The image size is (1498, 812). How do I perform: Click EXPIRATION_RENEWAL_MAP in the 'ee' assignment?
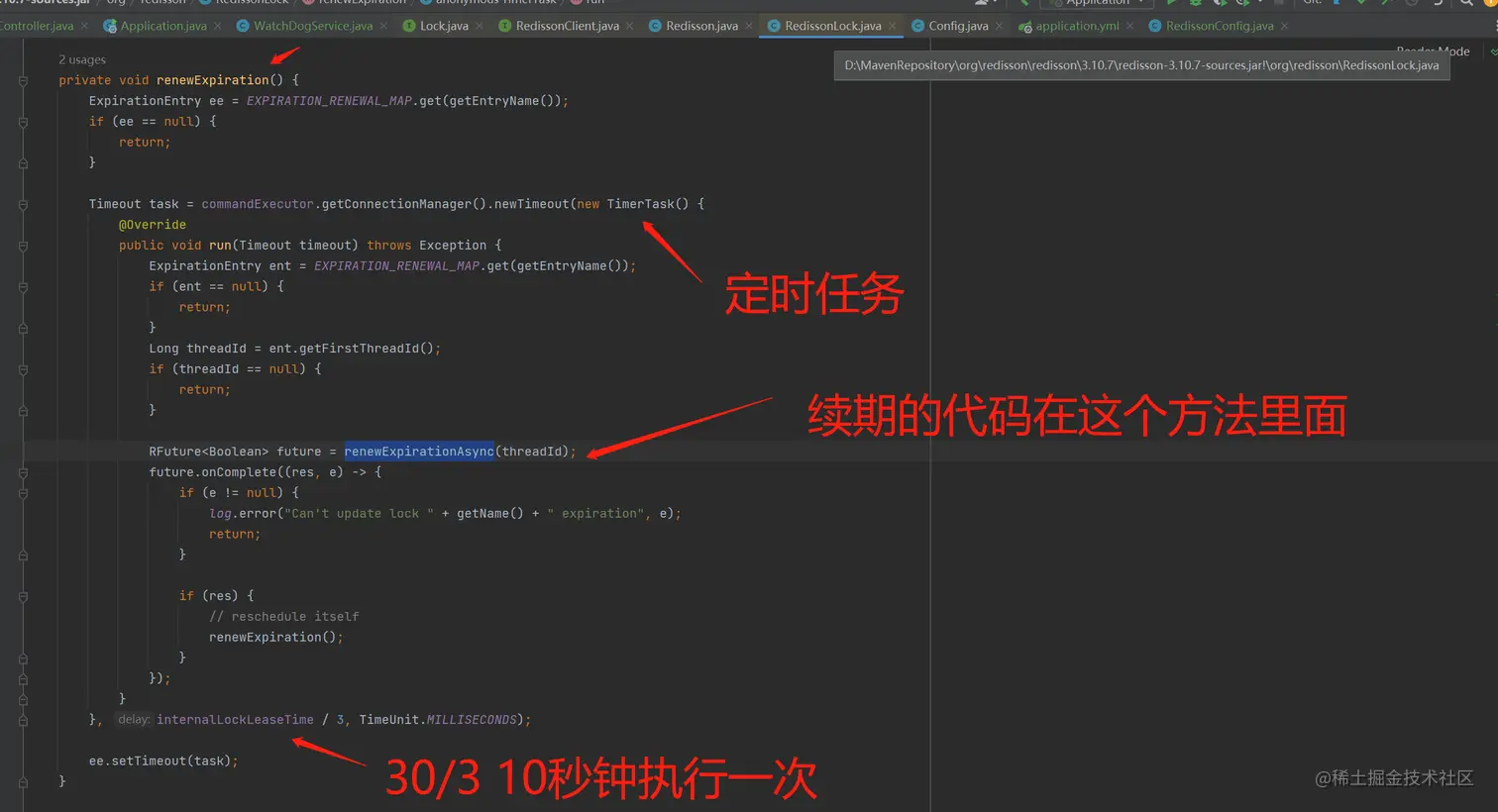click(329, 101)
